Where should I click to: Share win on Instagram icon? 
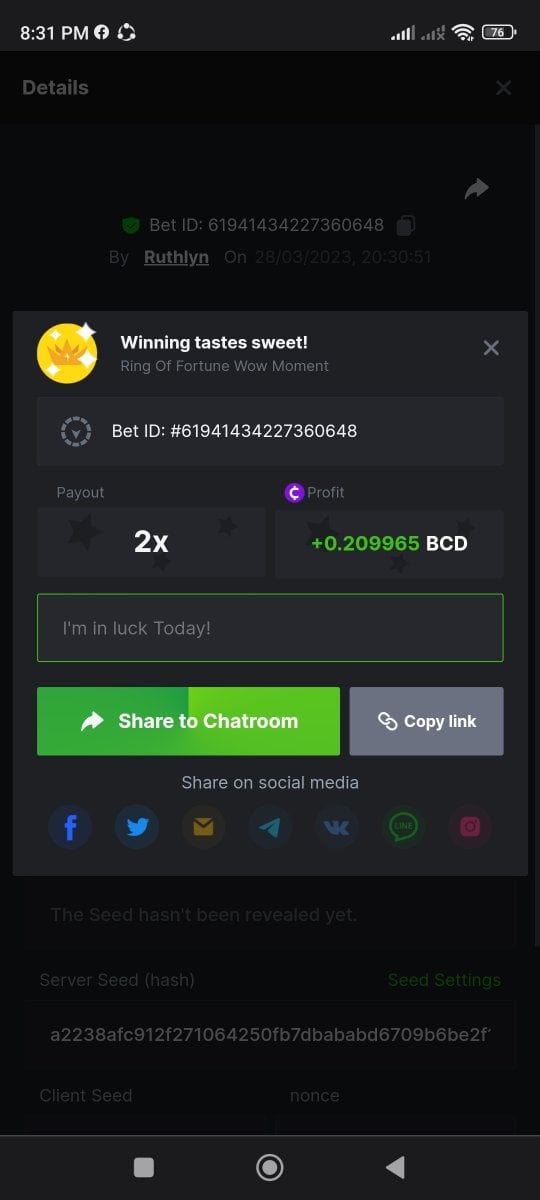pos(470,827)
